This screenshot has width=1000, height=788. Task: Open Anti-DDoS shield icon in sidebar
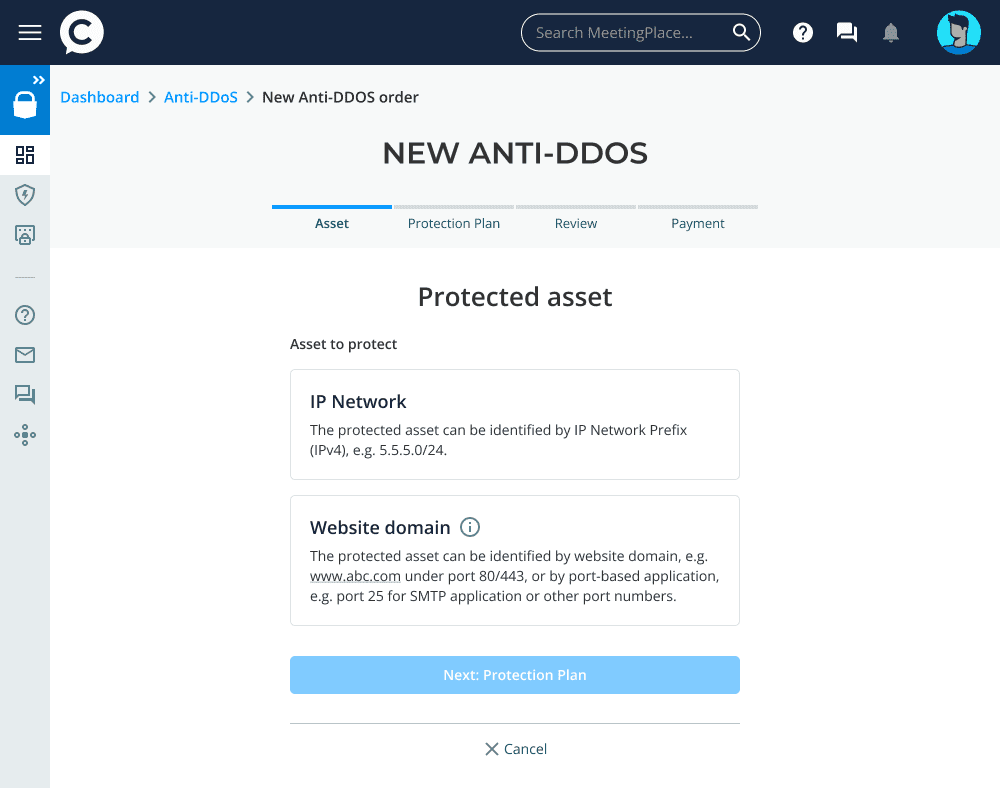pyautogui.click(x=25, y=195)
